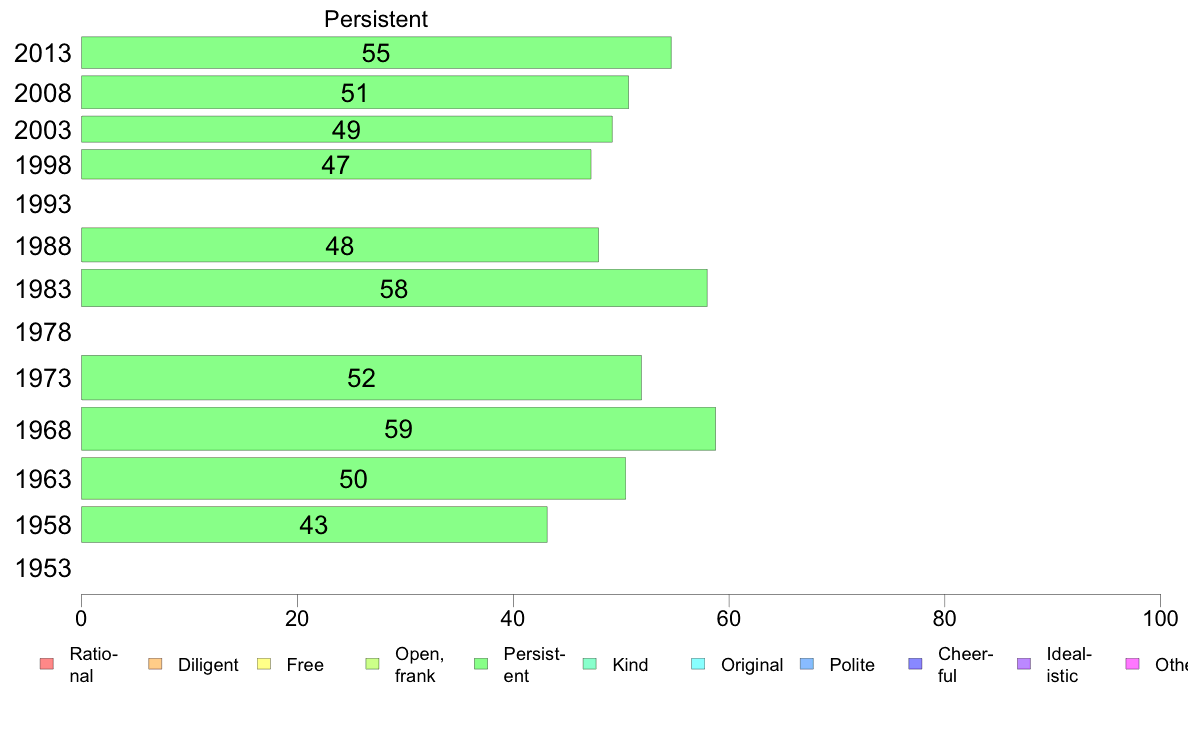Select the blue Polite legend swatch
1188x736 pixels.
(x=807, y=664)
